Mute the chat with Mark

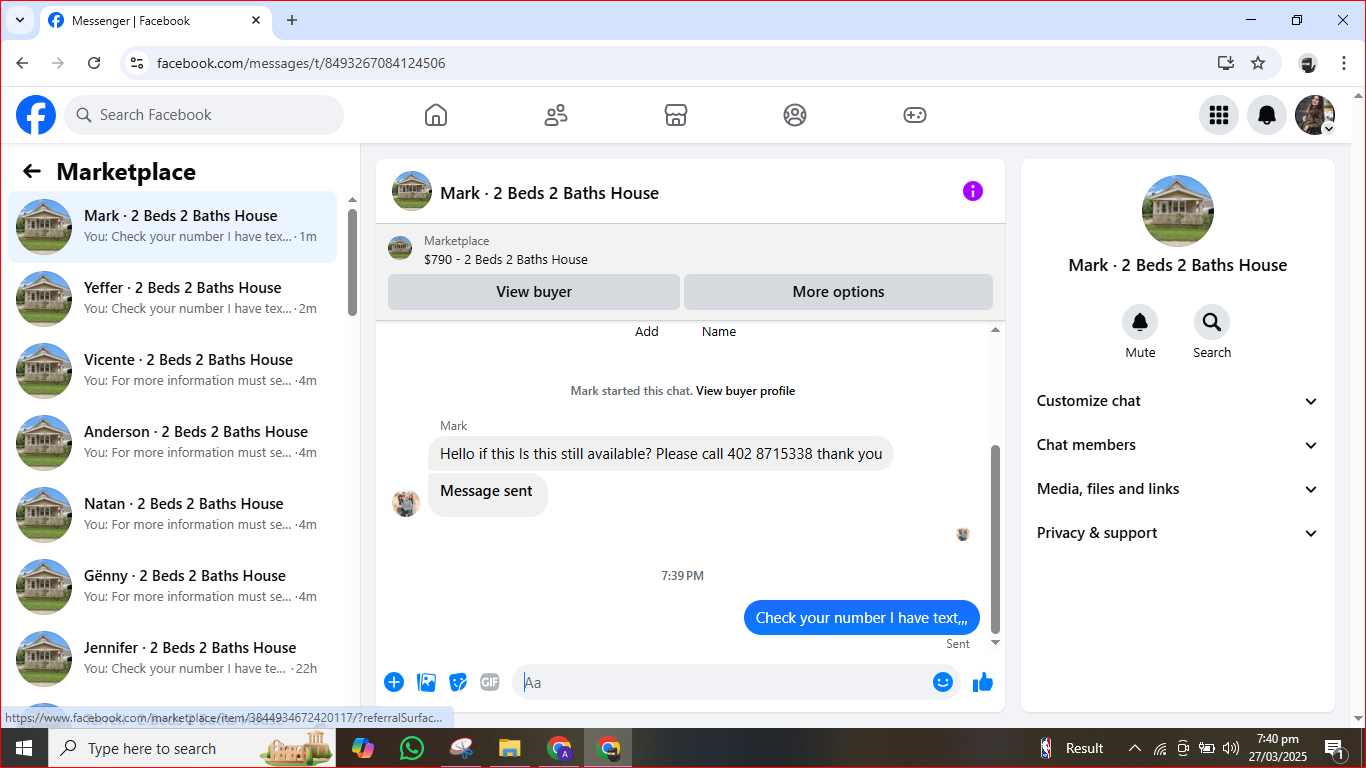click(1140, 322)
